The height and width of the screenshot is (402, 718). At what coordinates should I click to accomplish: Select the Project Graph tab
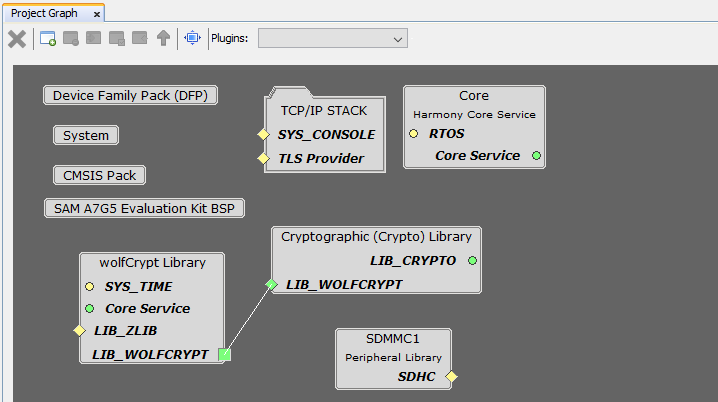(44, 13)
